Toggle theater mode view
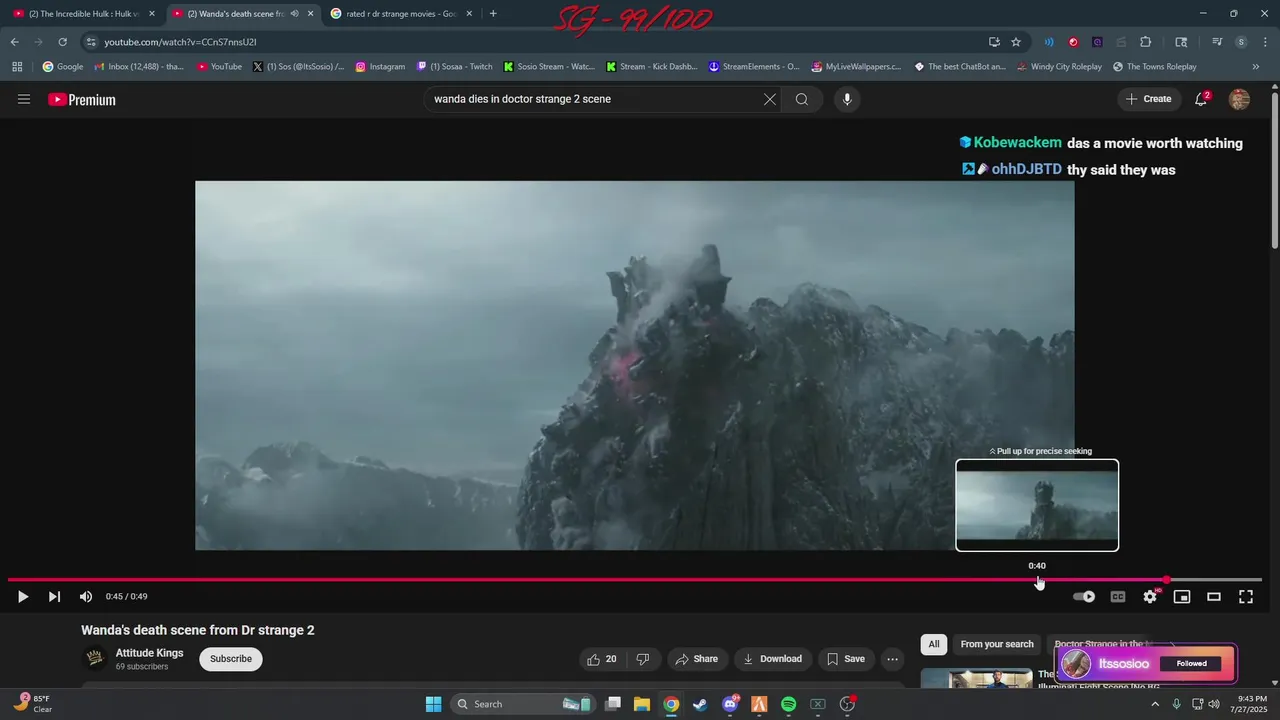1280x720 pixels. click(x=1214, y=597)
